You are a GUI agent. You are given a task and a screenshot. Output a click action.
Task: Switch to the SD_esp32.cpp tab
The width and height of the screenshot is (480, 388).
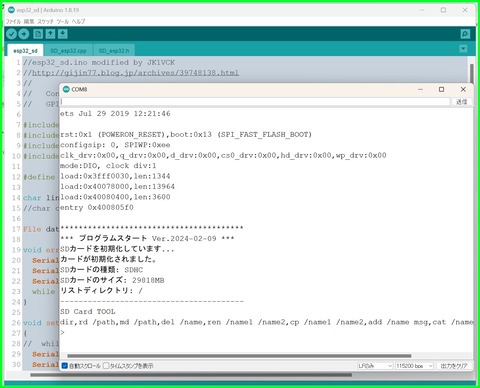[68, 51]
